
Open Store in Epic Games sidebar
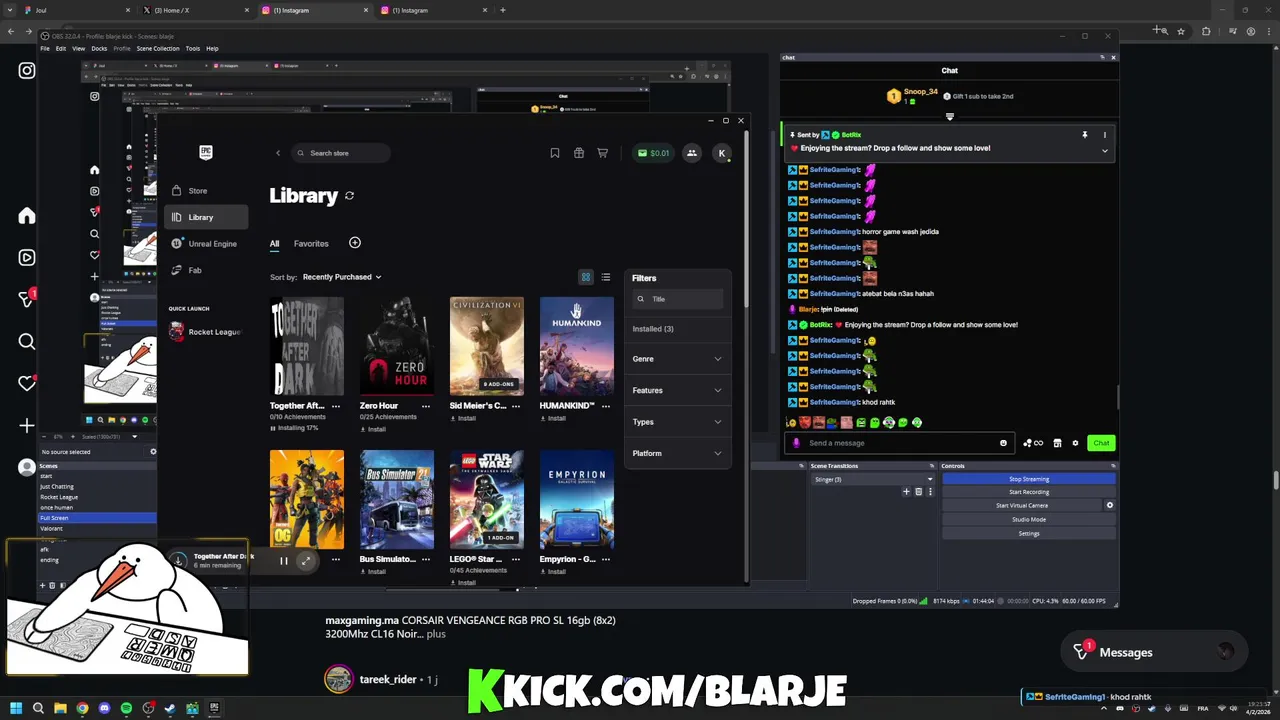click(205, 190)
